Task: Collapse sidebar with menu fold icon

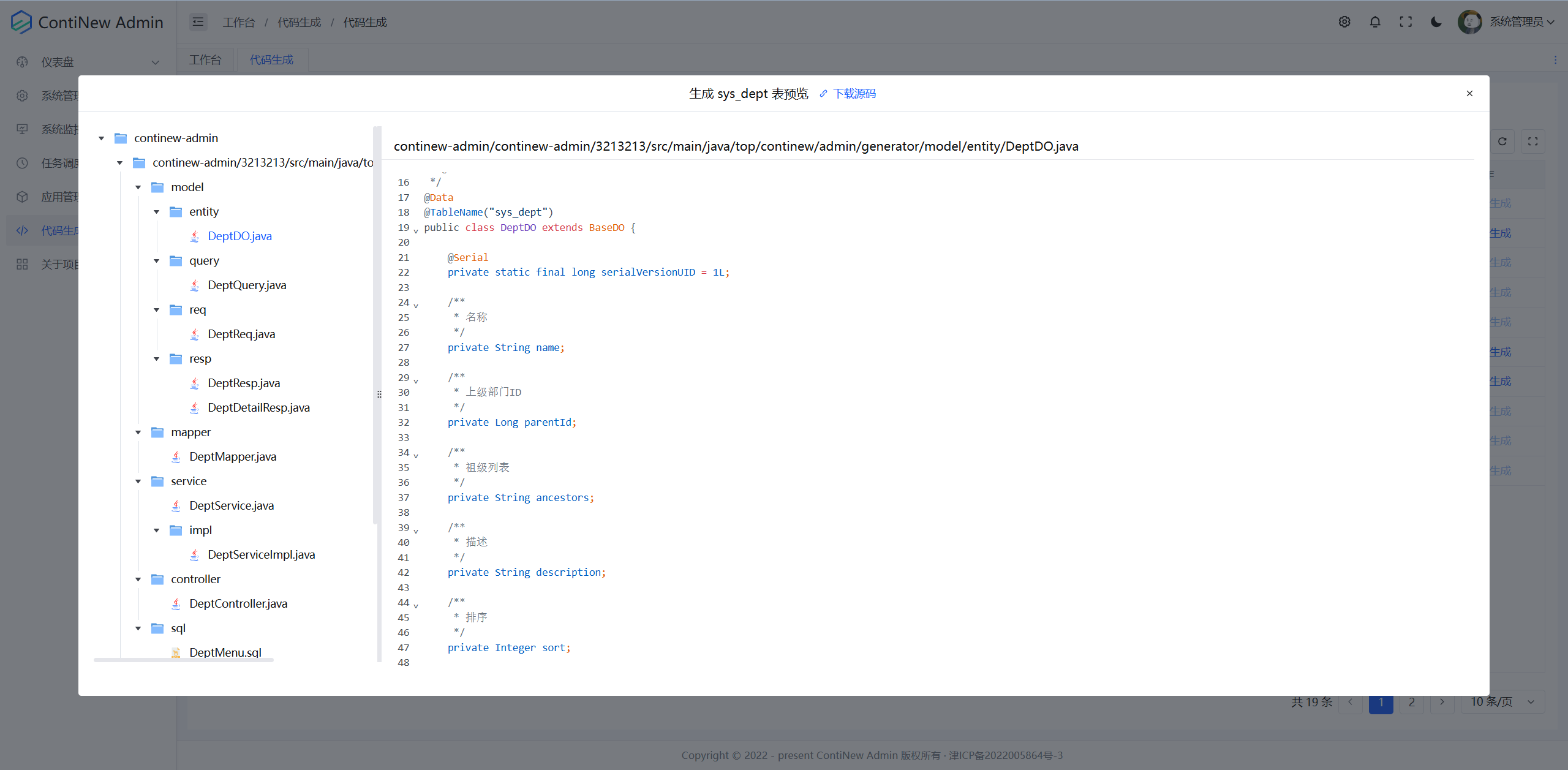Action: (198, 22)
